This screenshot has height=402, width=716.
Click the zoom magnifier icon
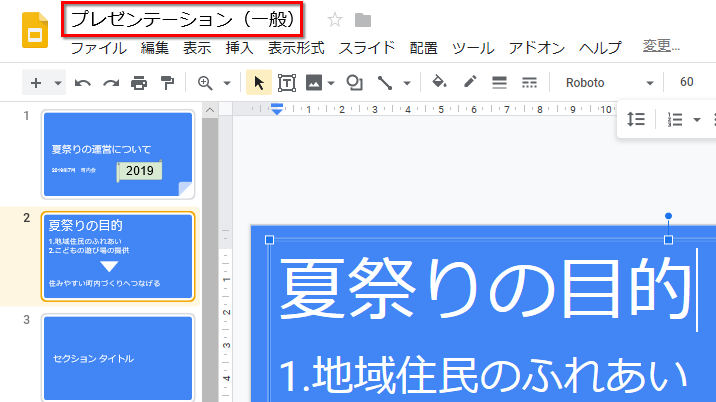pyautogui.click(x=205, y=83)
